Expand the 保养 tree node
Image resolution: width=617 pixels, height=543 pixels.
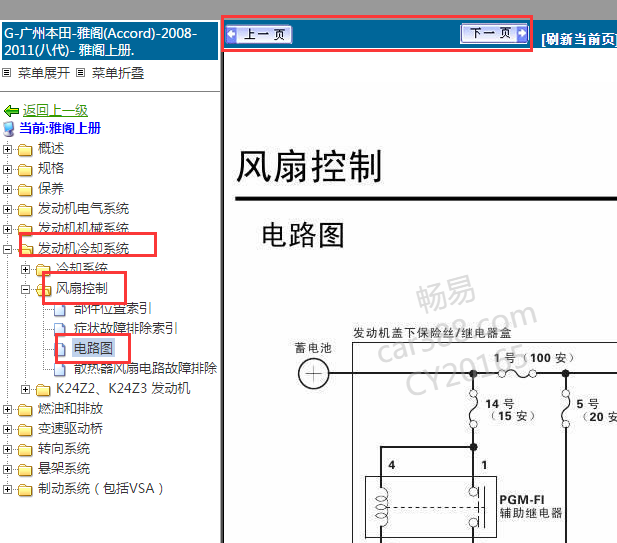click(7, 189)
